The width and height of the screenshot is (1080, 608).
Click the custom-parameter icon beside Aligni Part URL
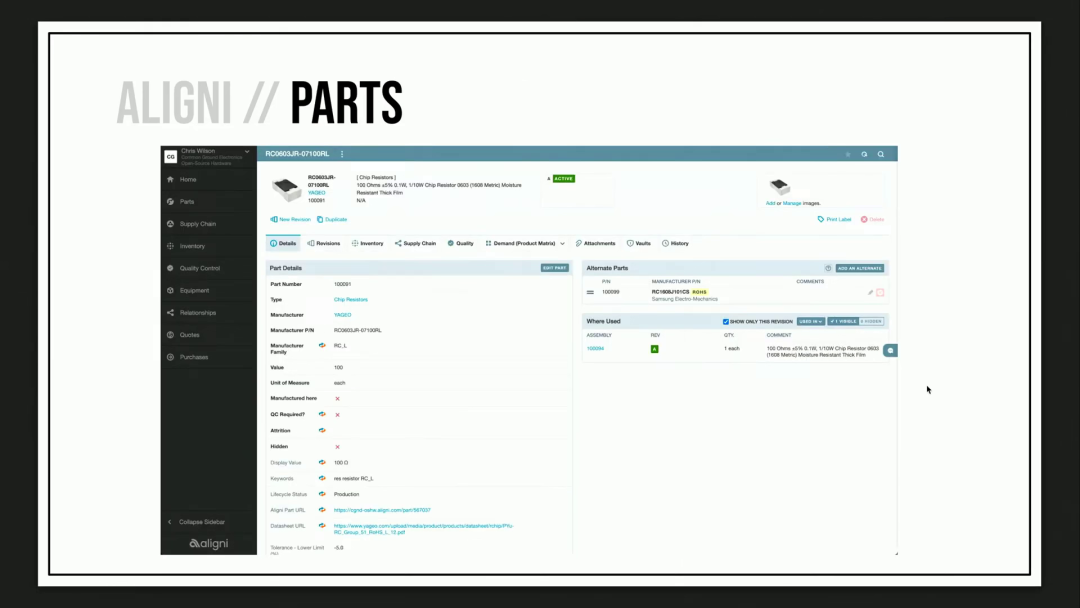pos(322,510)
